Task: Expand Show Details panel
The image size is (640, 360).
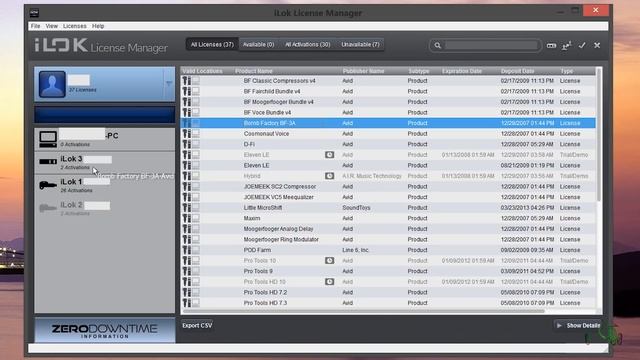Action: pyautogui.click(x=578, y=325)
